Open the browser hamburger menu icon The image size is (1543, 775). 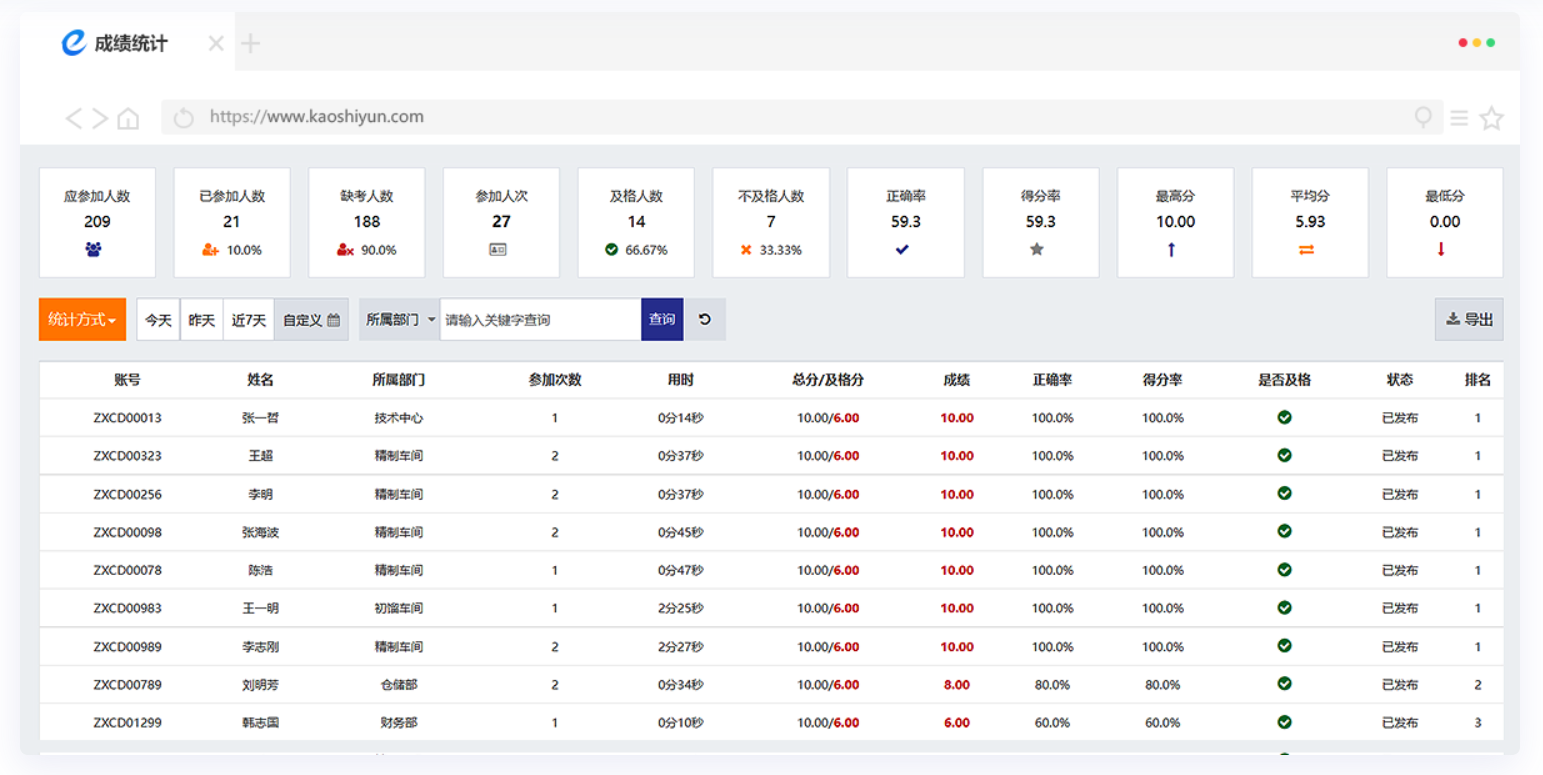click(x=1459, y=118)
